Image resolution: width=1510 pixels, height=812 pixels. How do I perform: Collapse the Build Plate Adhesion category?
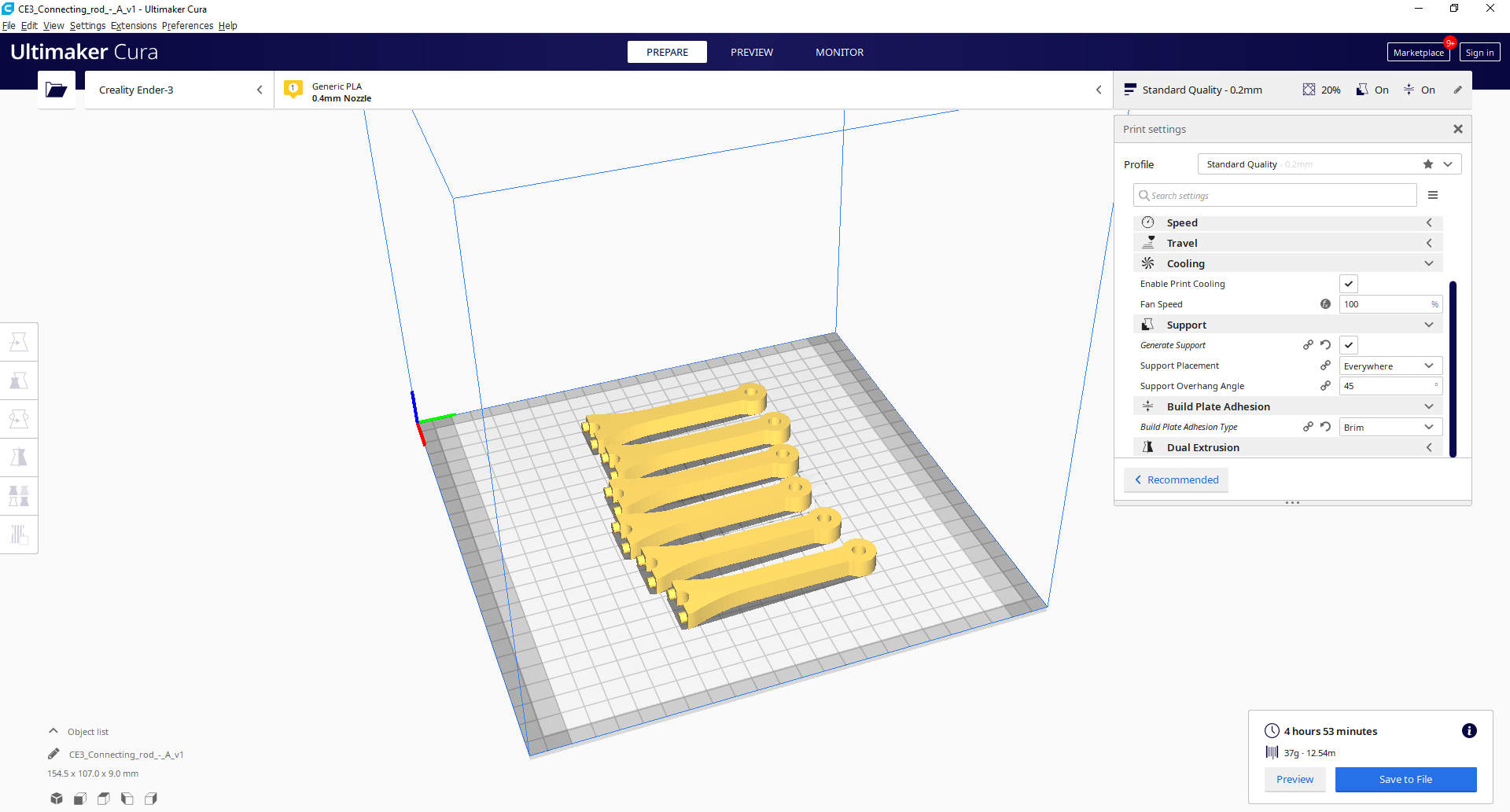coord(1287,406)
